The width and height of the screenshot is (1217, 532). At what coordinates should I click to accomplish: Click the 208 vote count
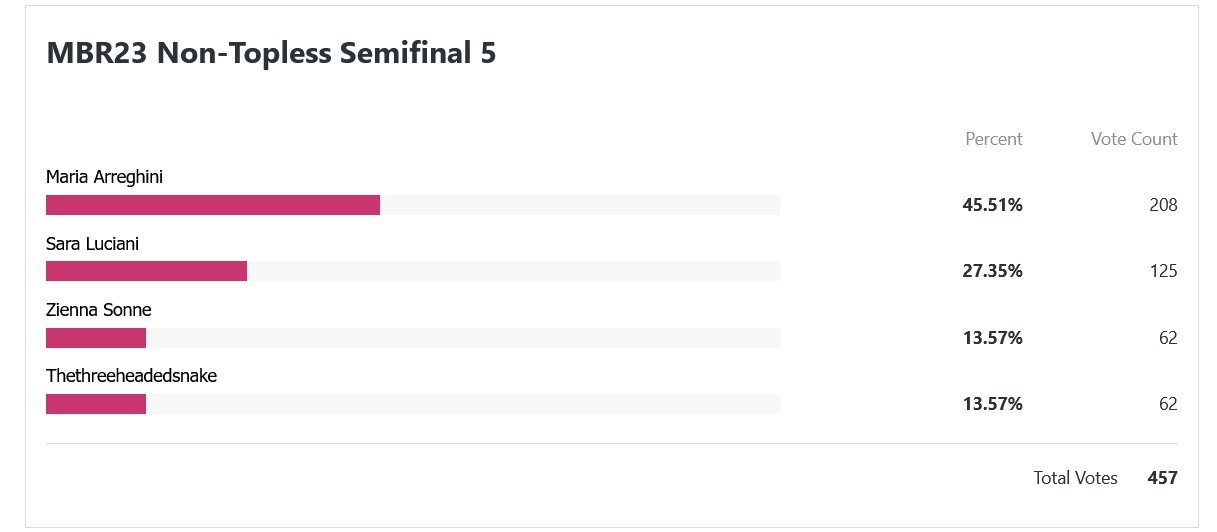coord(1163,205)
